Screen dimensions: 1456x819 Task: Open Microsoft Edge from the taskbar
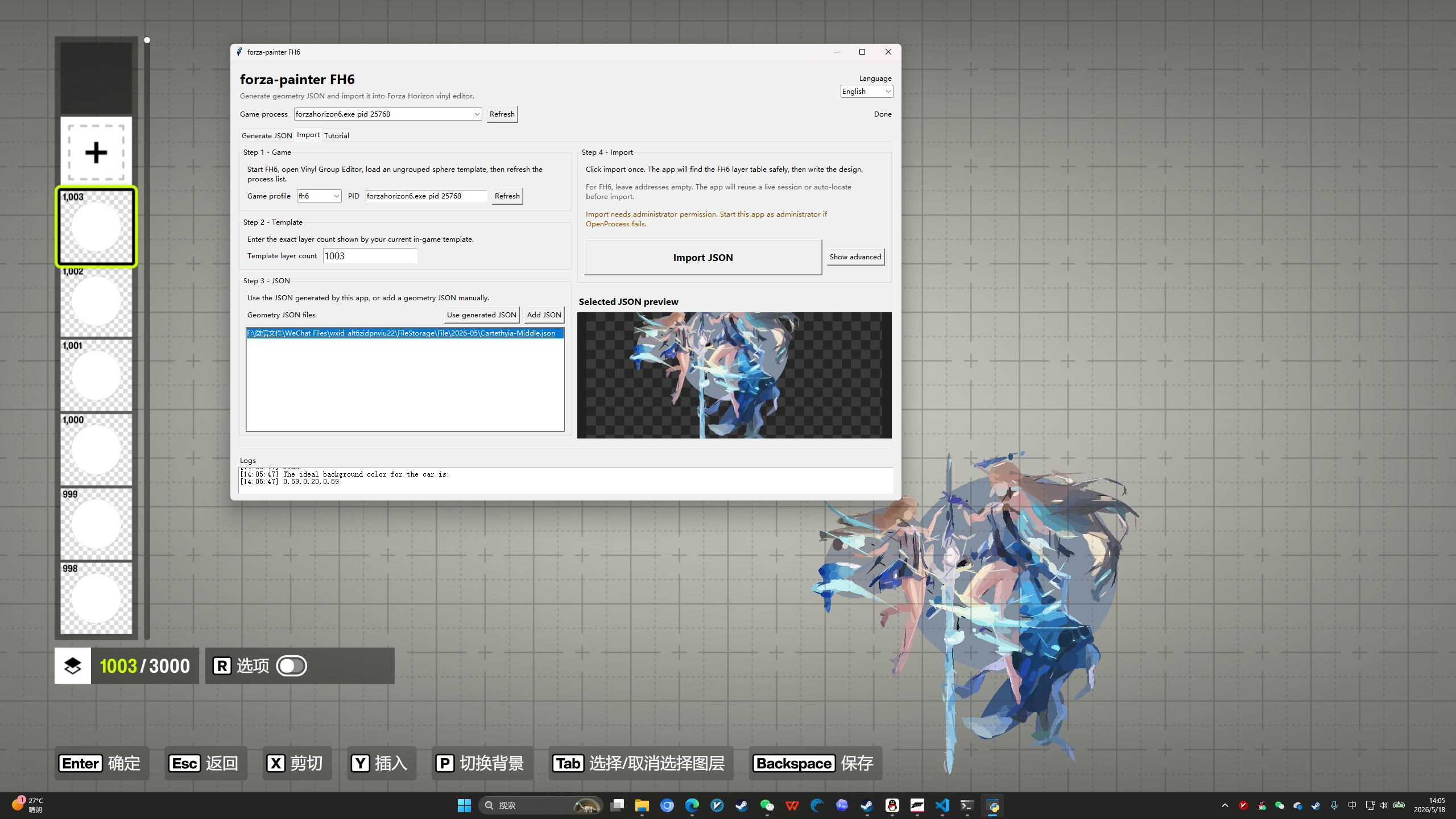point(692,805)
